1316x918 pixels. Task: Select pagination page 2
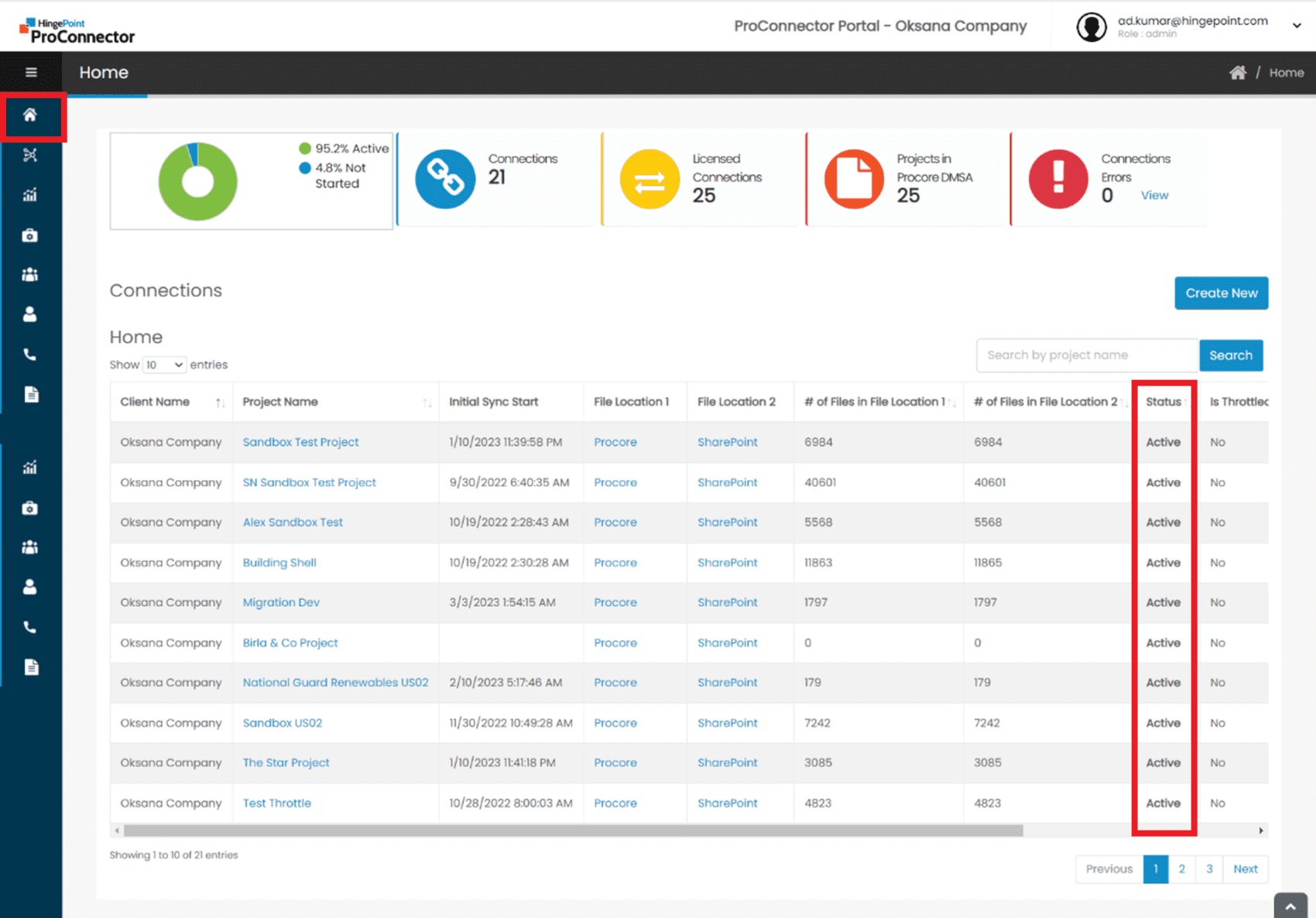pyautogui.click(x=1181, y=868)
